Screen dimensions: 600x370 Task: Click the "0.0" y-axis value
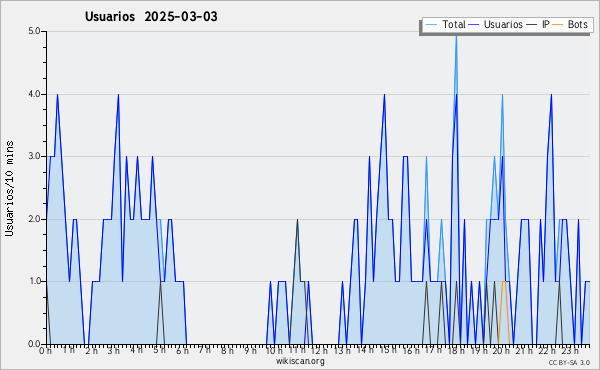click(34, 344)
